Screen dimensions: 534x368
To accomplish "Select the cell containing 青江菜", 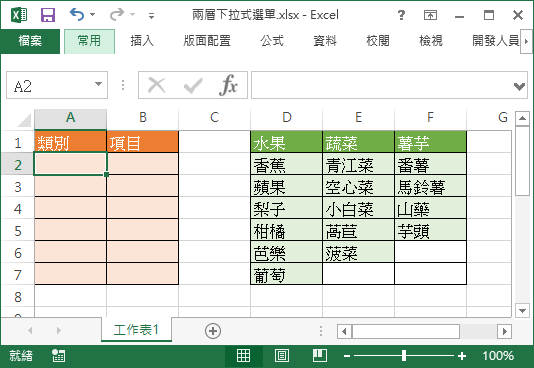I will point(359,164).
